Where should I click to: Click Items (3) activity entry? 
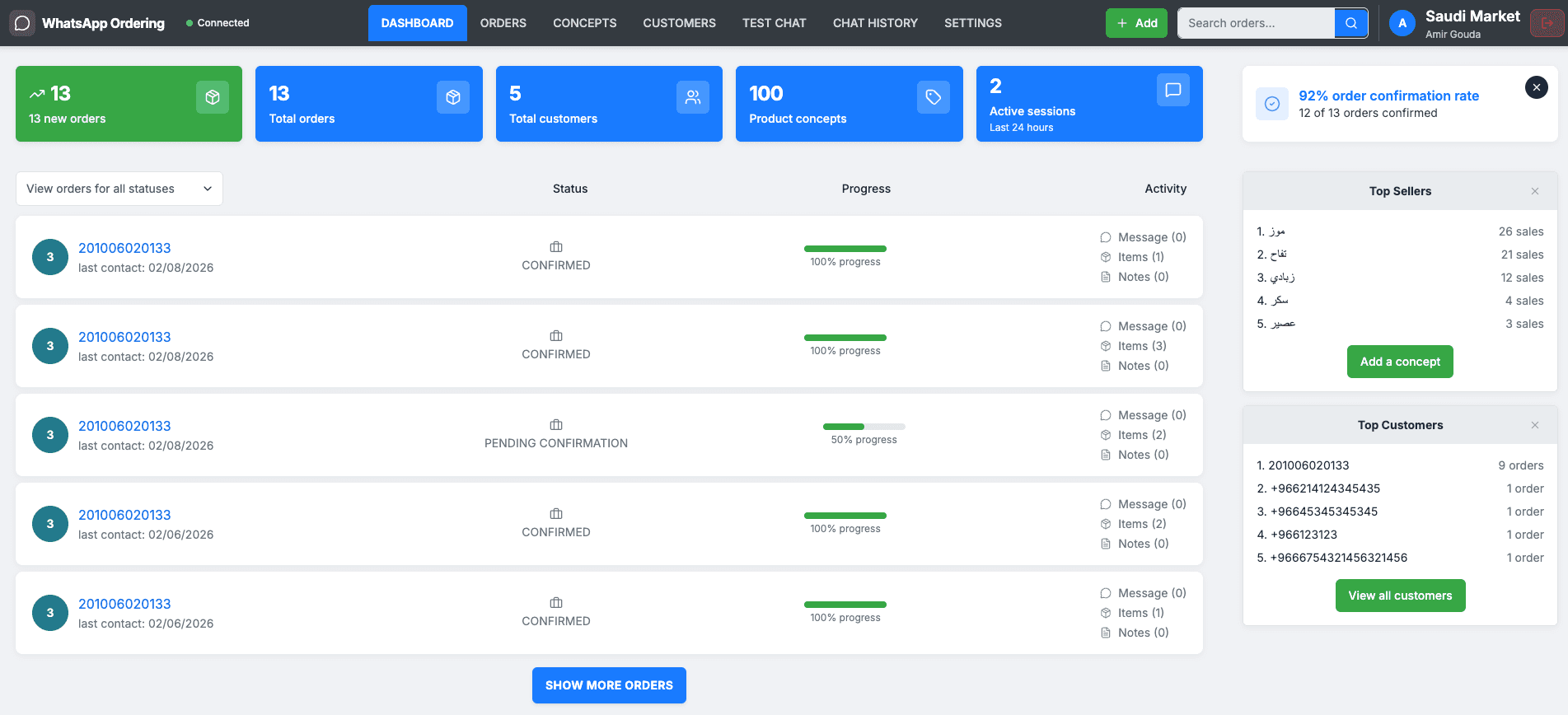pyautogui.click(x=1133, y=346)
